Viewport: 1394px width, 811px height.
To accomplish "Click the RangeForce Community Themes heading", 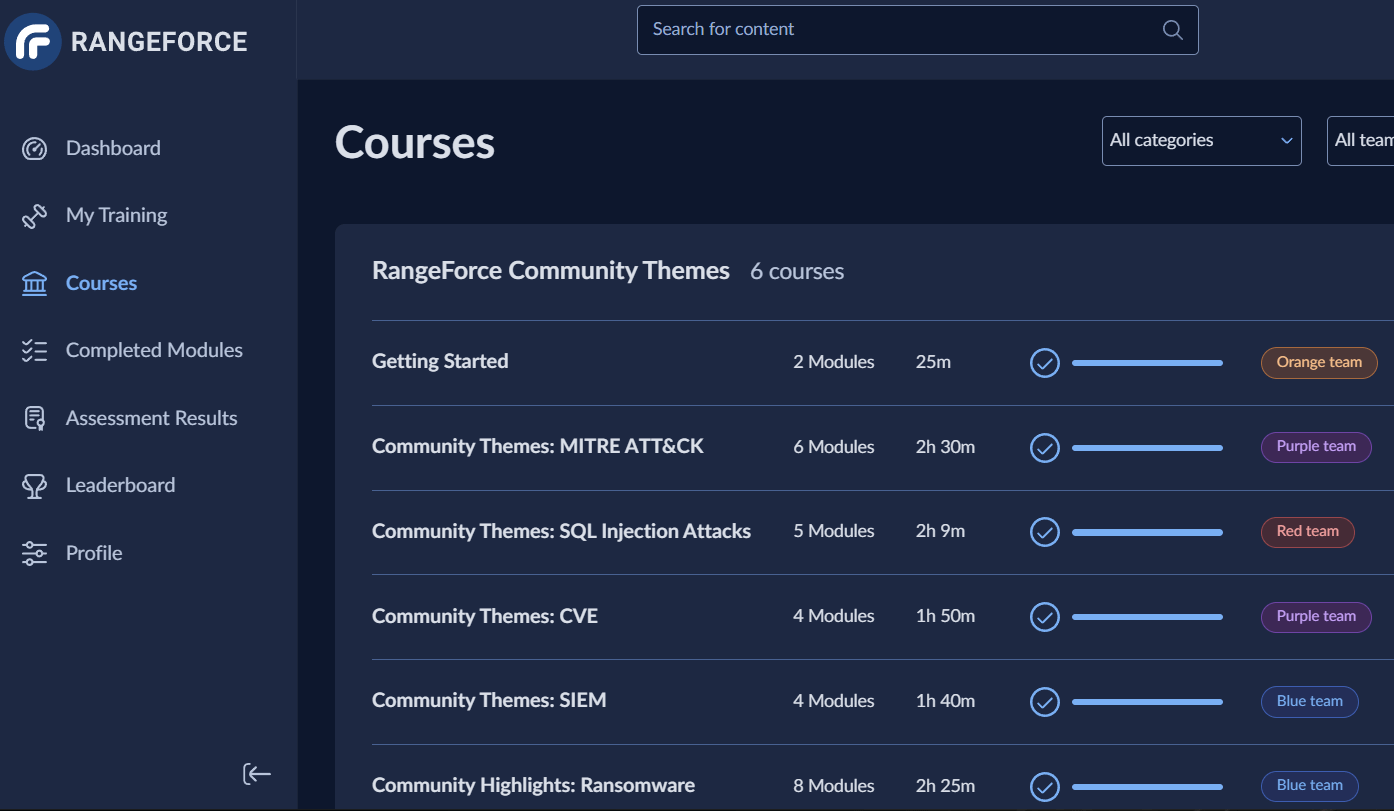I will tap(551, 271).
